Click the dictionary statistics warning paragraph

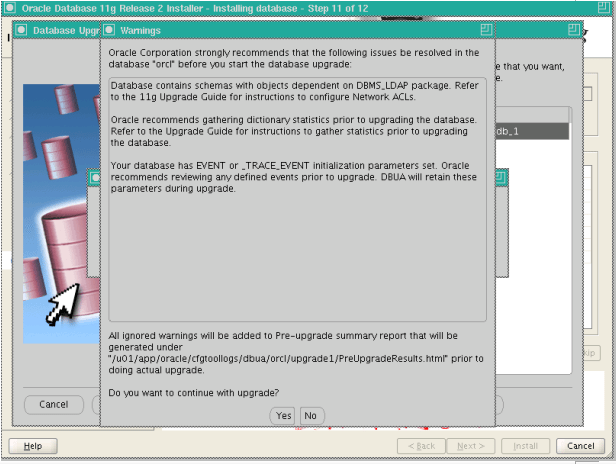[293, 131]
